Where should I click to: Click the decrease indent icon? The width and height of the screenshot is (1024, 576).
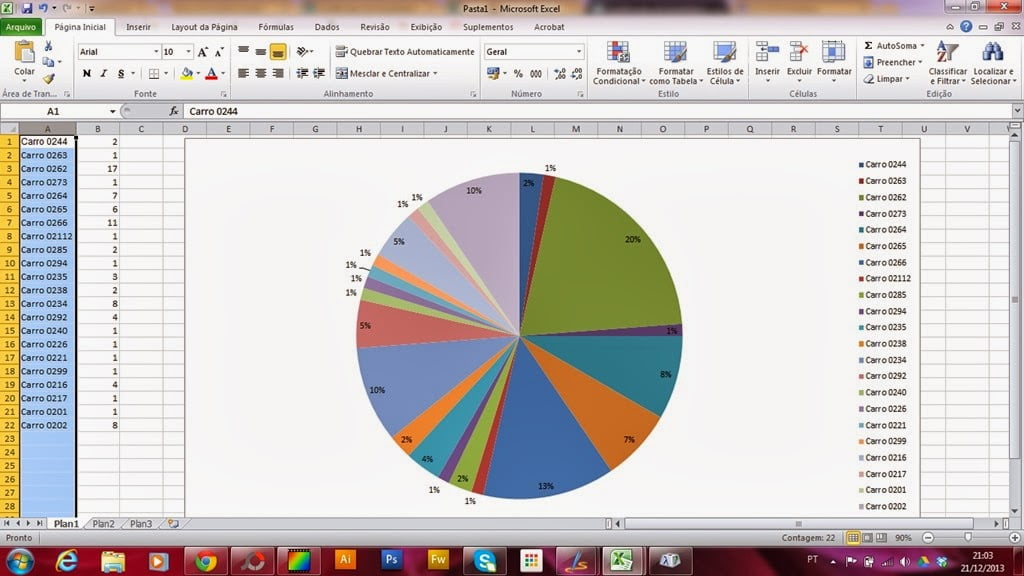click(302, 73)
